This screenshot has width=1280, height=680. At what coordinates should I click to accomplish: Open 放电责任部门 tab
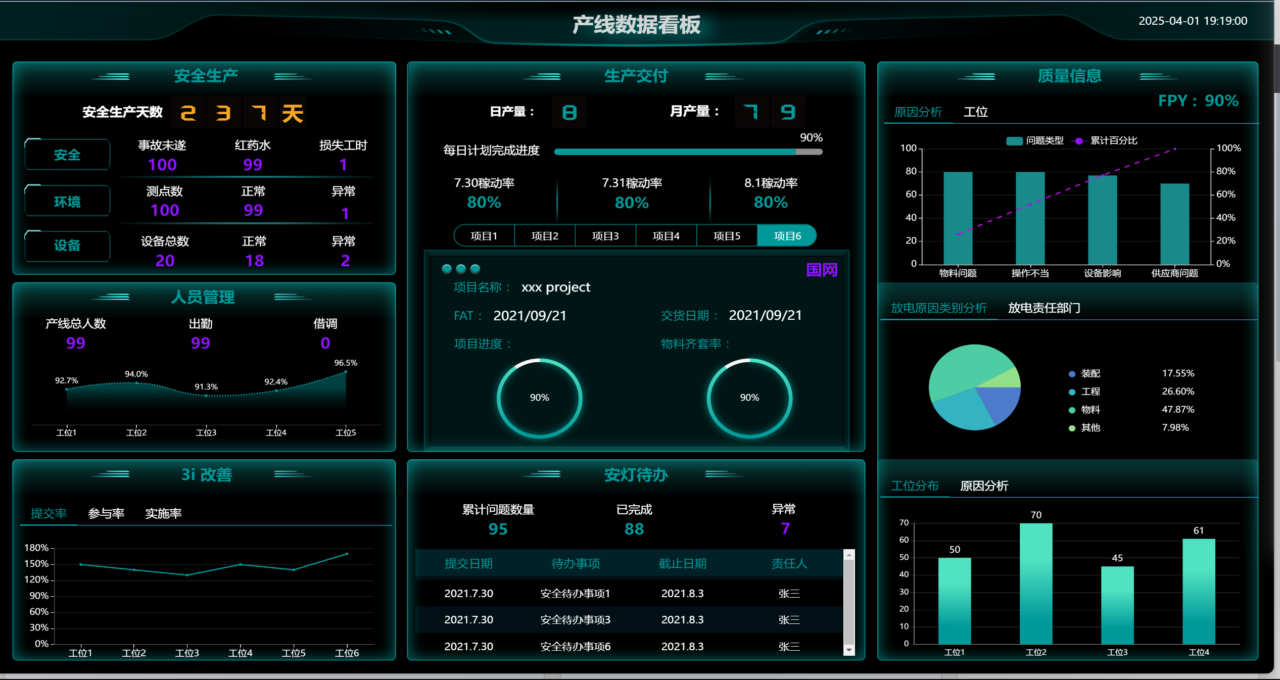point(1044,308)
